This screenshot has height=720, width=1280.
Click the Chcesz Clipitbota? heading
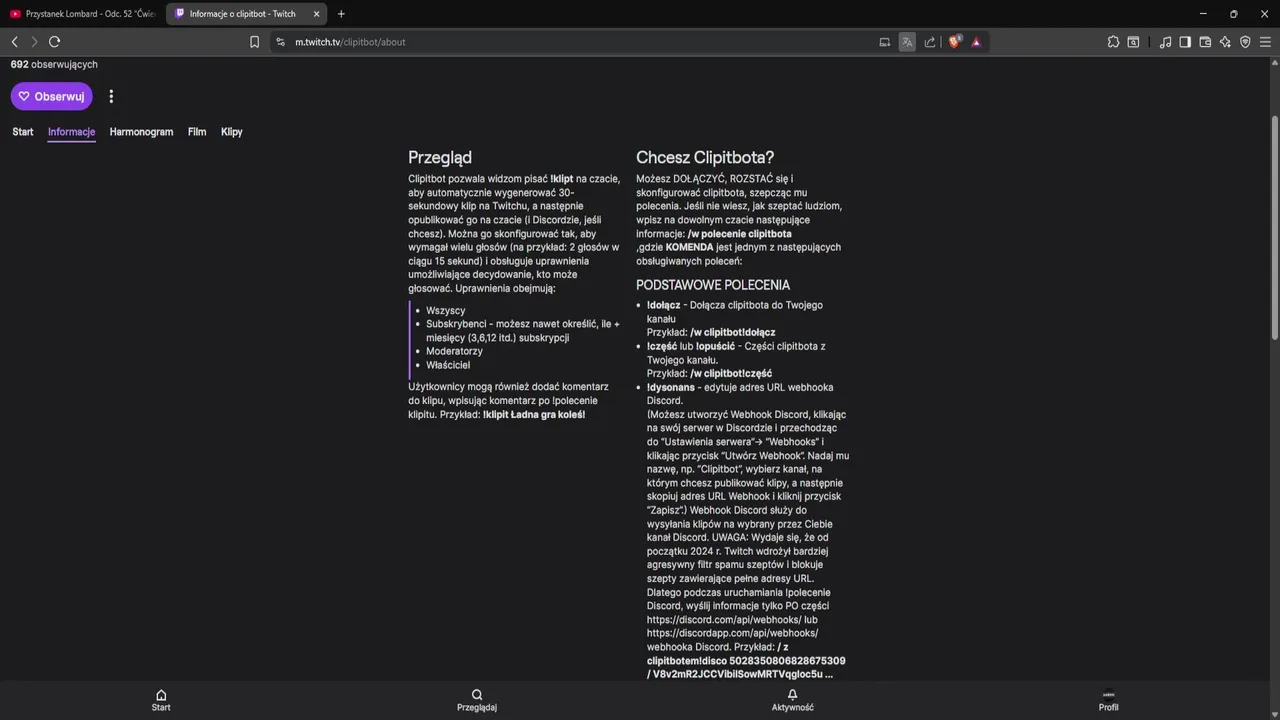pos(705,157)
